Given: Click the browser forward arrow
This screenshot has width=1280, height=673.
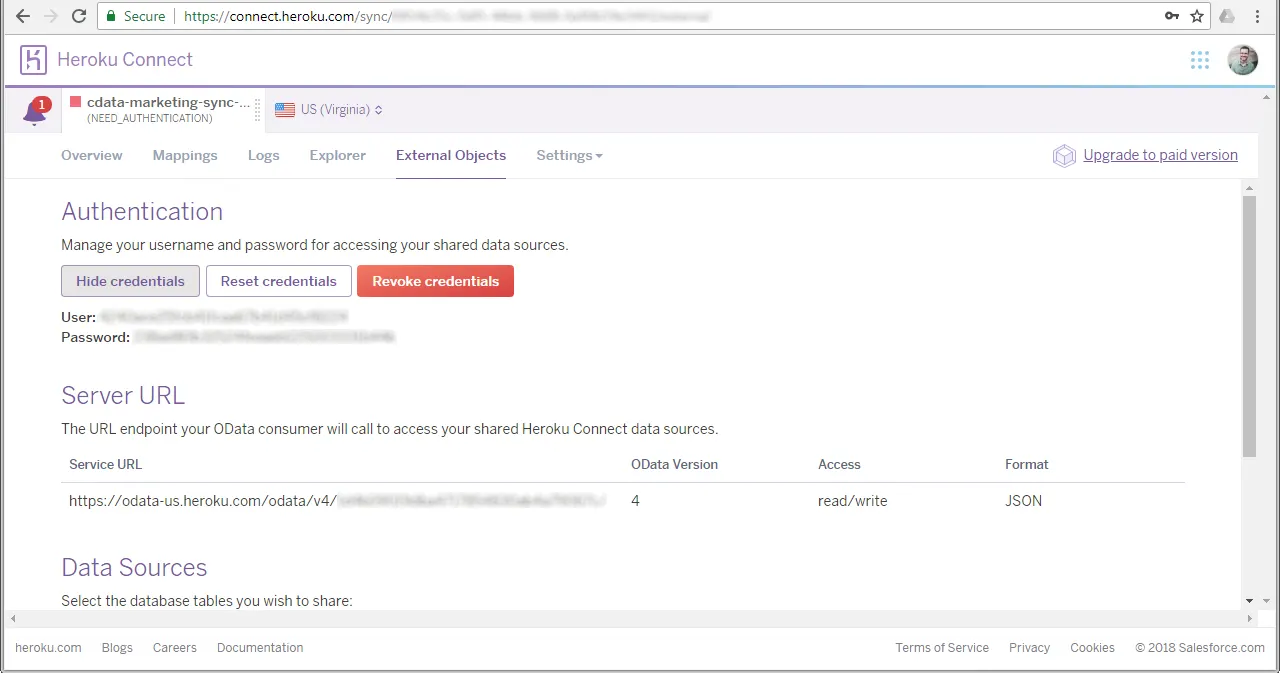Looking at the screenshot, I should [x=51, y=16].
